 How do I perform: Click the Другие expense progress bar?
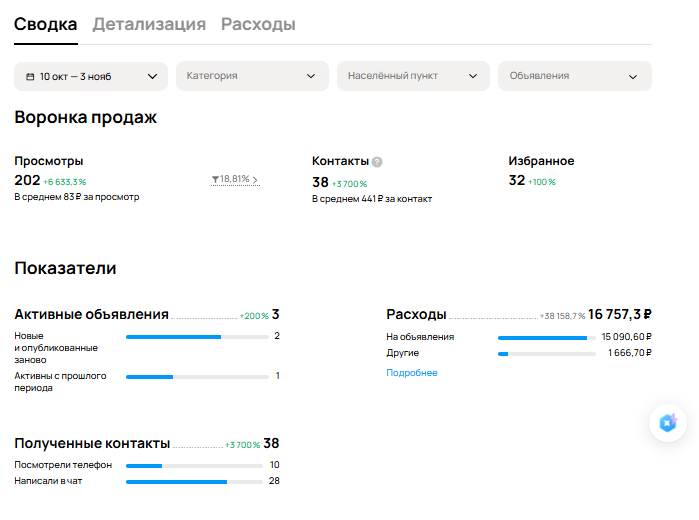tap(547, 354)
